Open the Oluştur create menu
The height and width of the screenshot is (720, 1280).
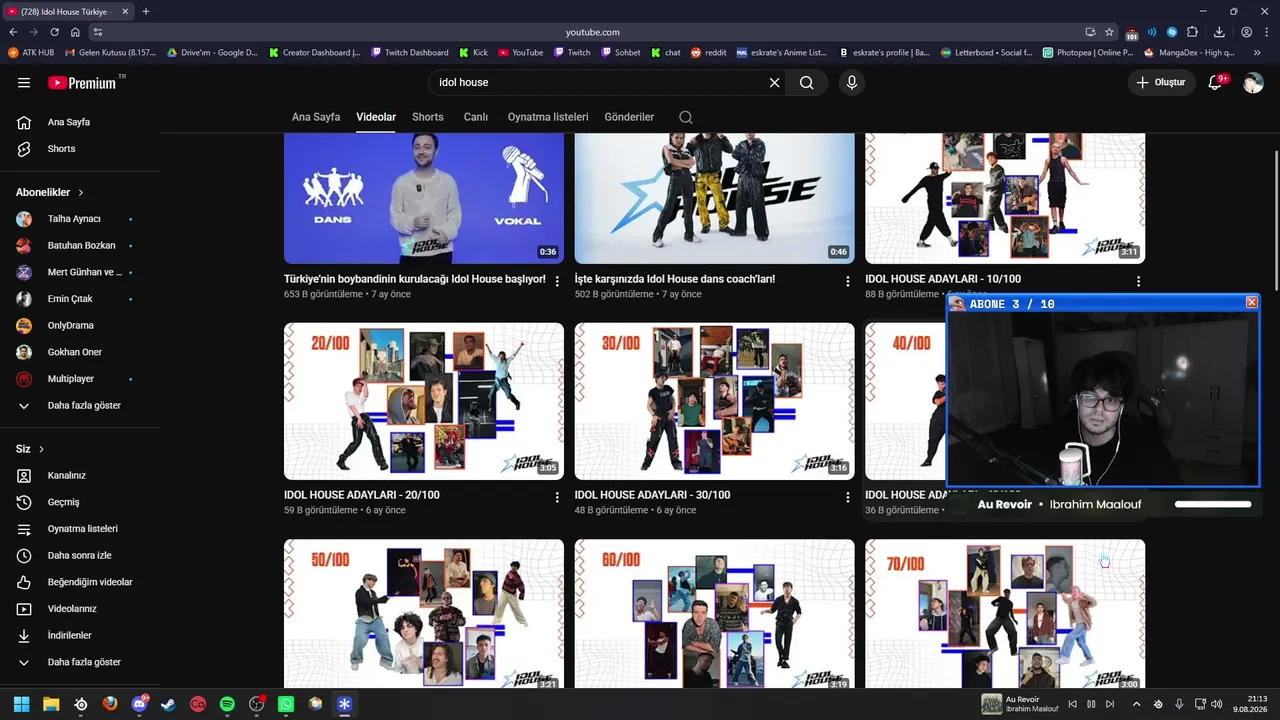(x=1160, y=83)
